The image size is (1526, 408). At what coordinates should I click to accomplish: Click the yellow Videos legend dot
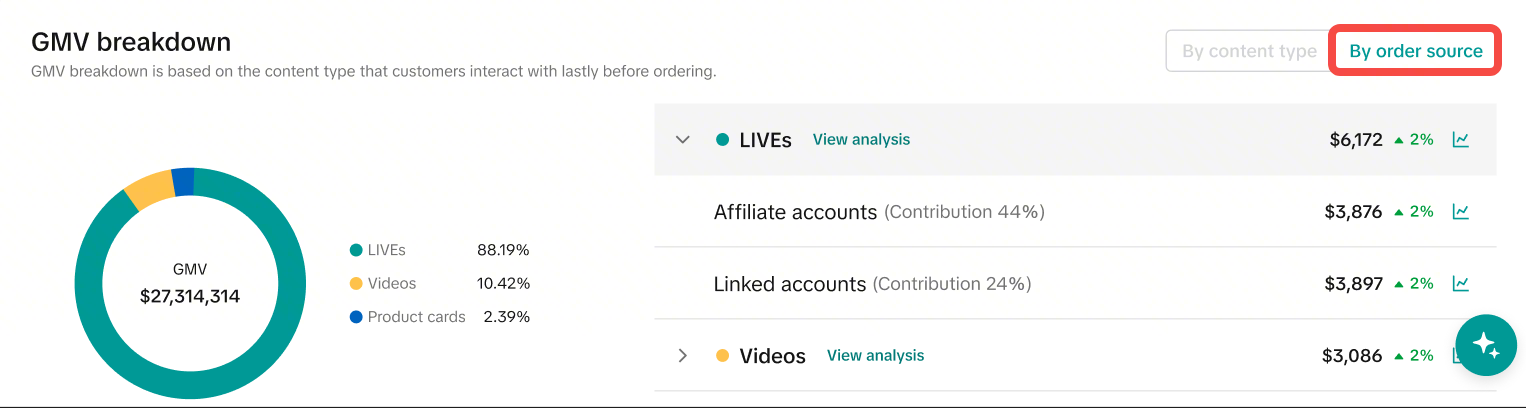click(x=355, y=284)
